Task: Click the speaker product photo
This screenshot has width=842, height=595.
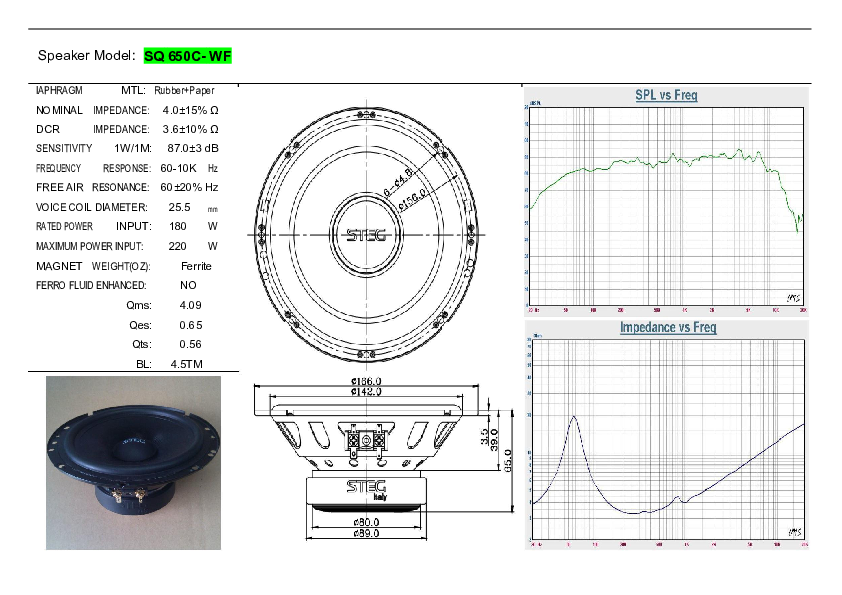Action: [x=133, y=463]
